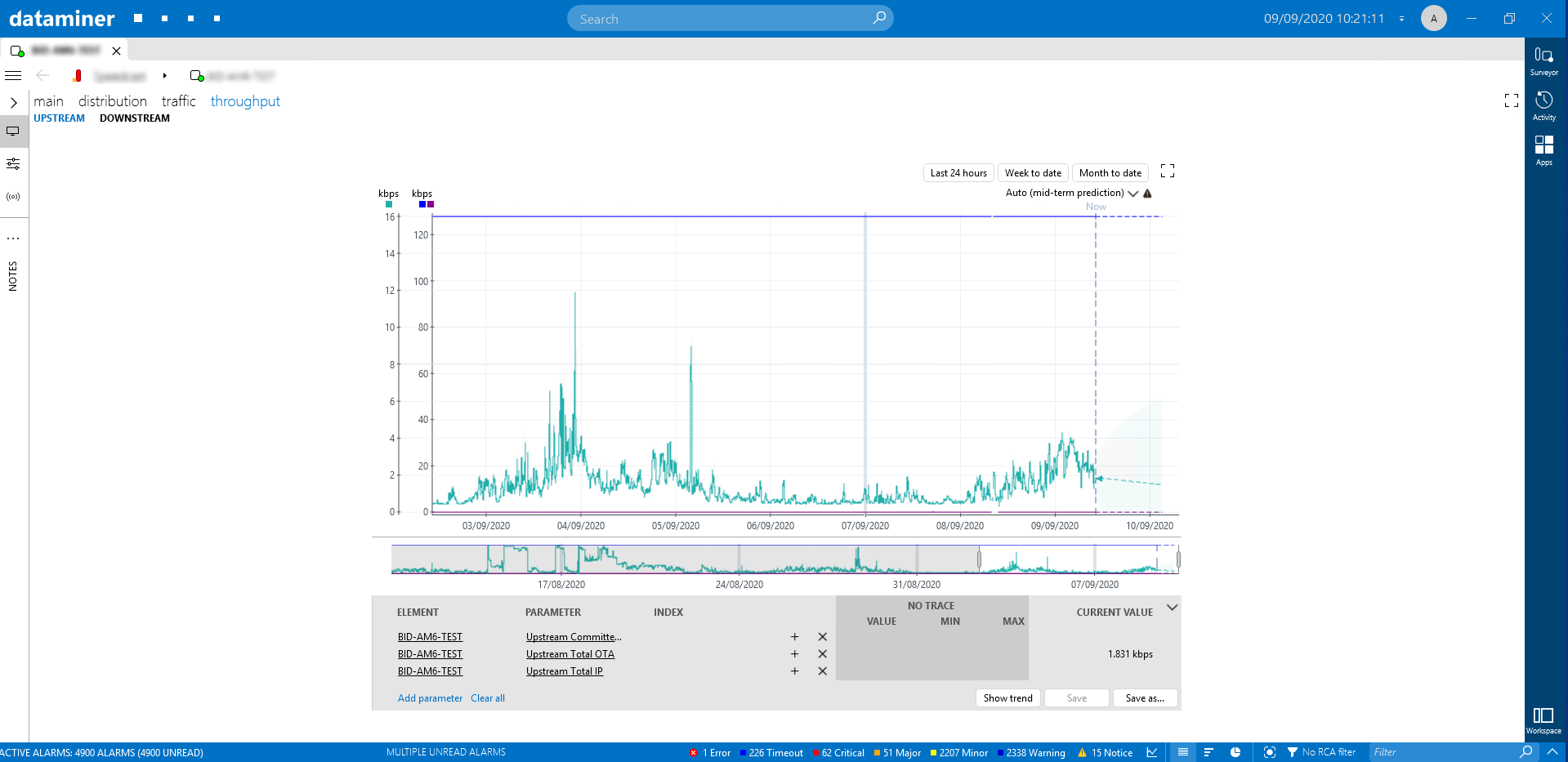
Task: Expand the left sidebar chevron
Action: coord(13,103)
